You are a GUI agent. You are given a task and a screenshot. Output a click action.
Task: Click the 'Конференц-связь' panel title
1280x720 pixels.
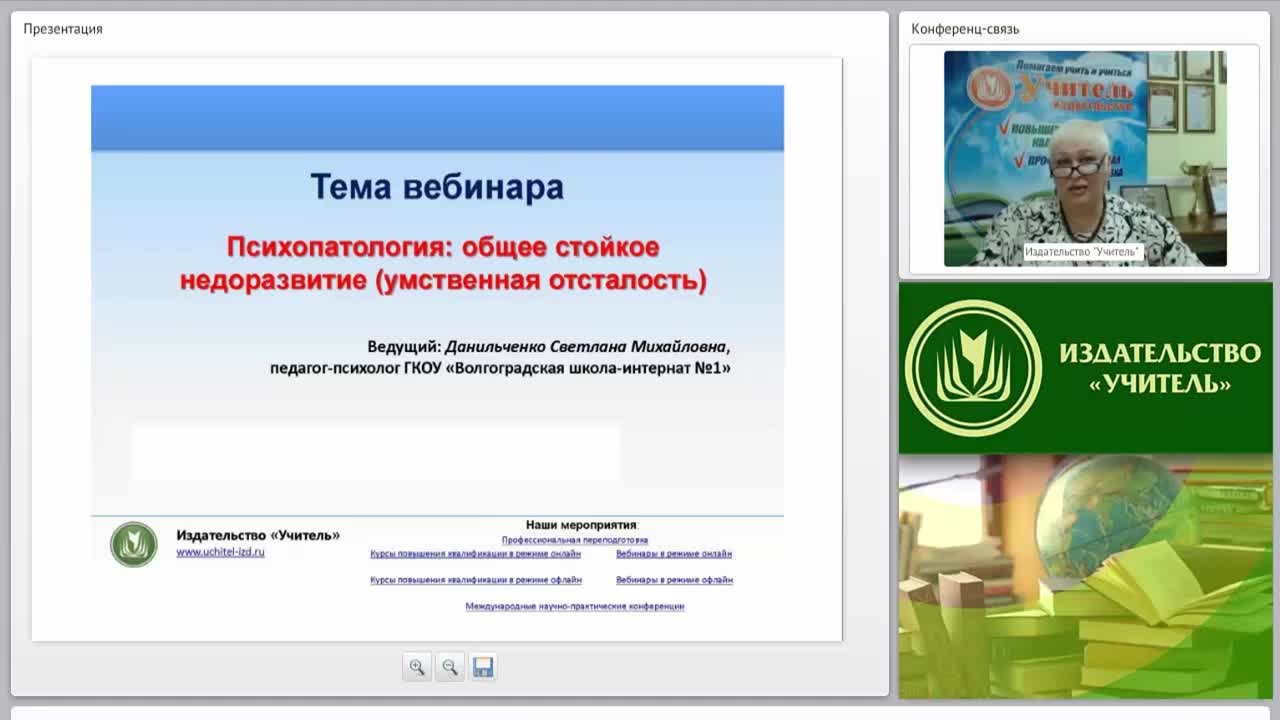[x=965, y=29]
